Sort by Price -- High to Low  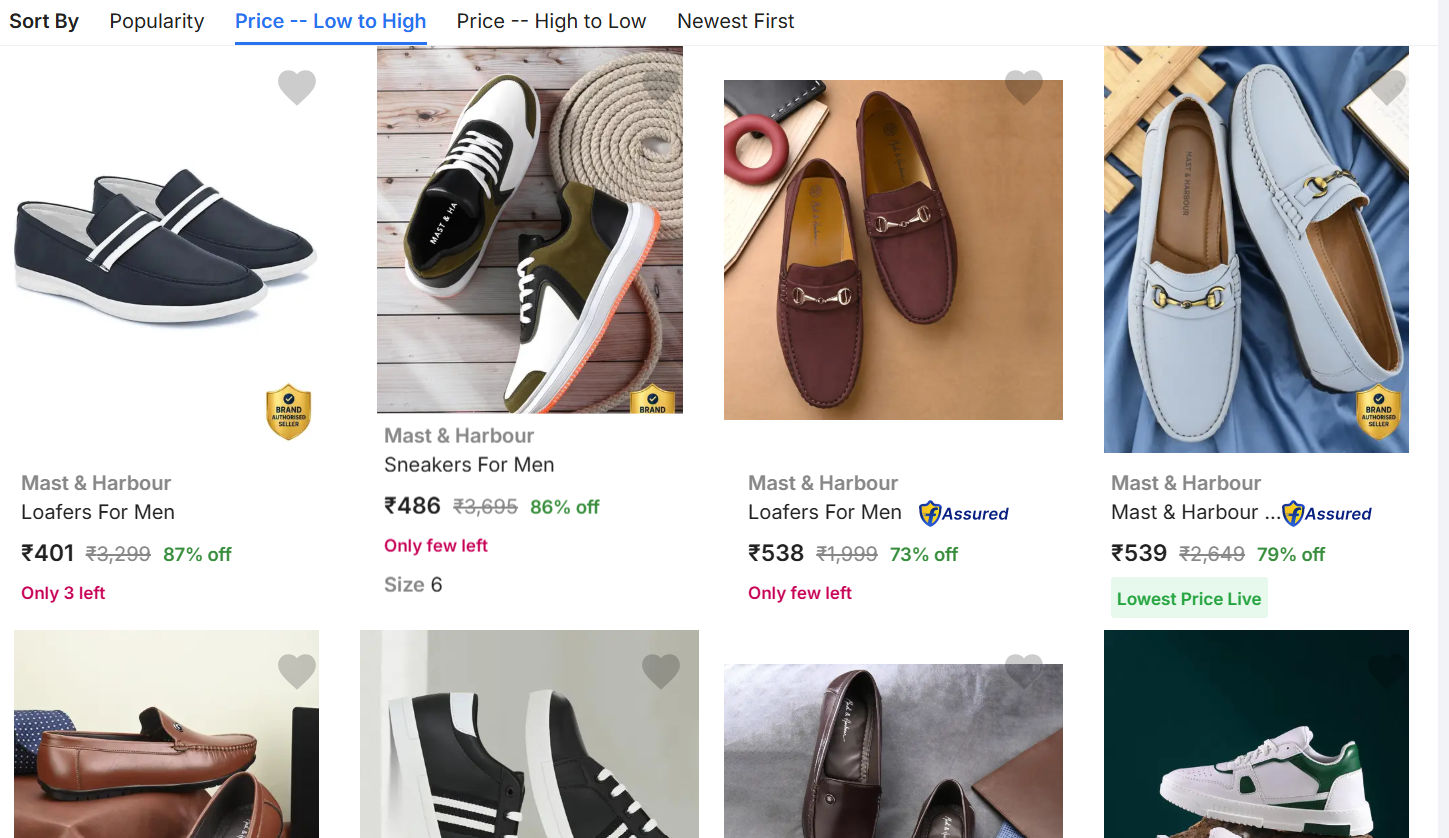pyautogui.click(x=551, y=21)
